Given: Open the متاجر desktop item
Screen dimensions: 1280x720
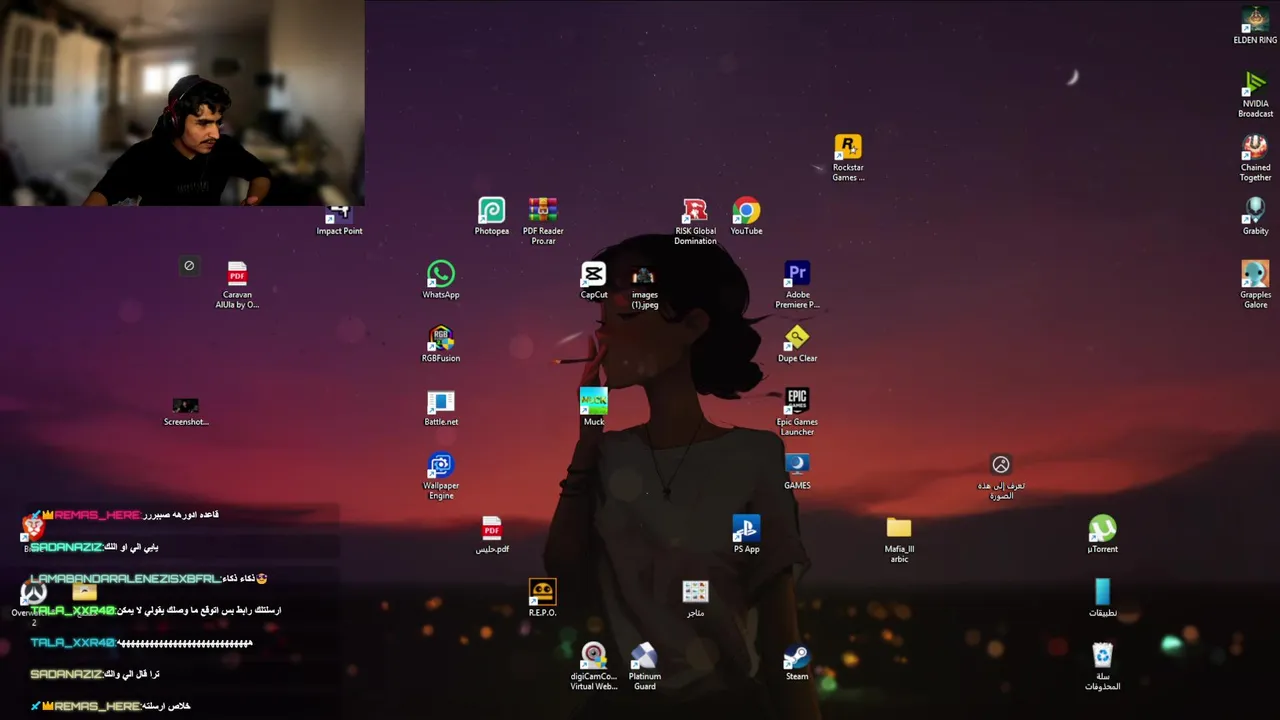Looking at the screenshot, I should pyautogui.click(x=695, y=598).
